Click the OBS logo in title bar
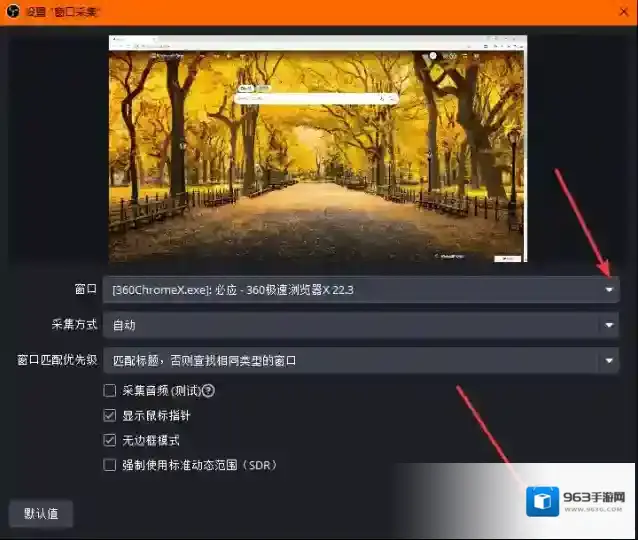 tap(13, 11)
